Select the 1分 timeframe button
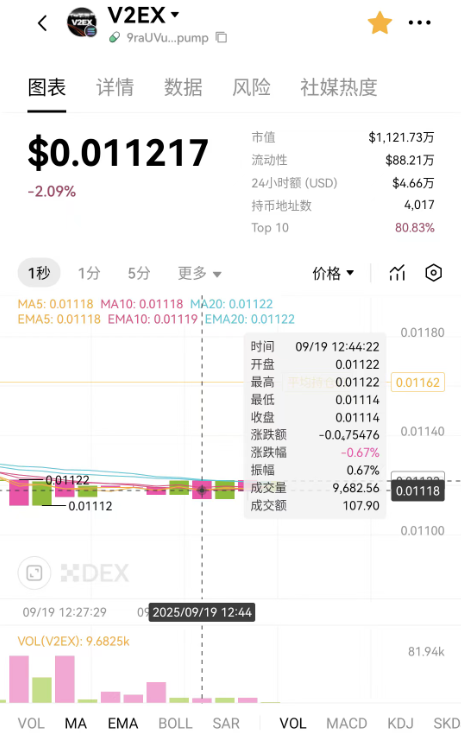This screenshot has width=461, height=751. tap(89, 273)
